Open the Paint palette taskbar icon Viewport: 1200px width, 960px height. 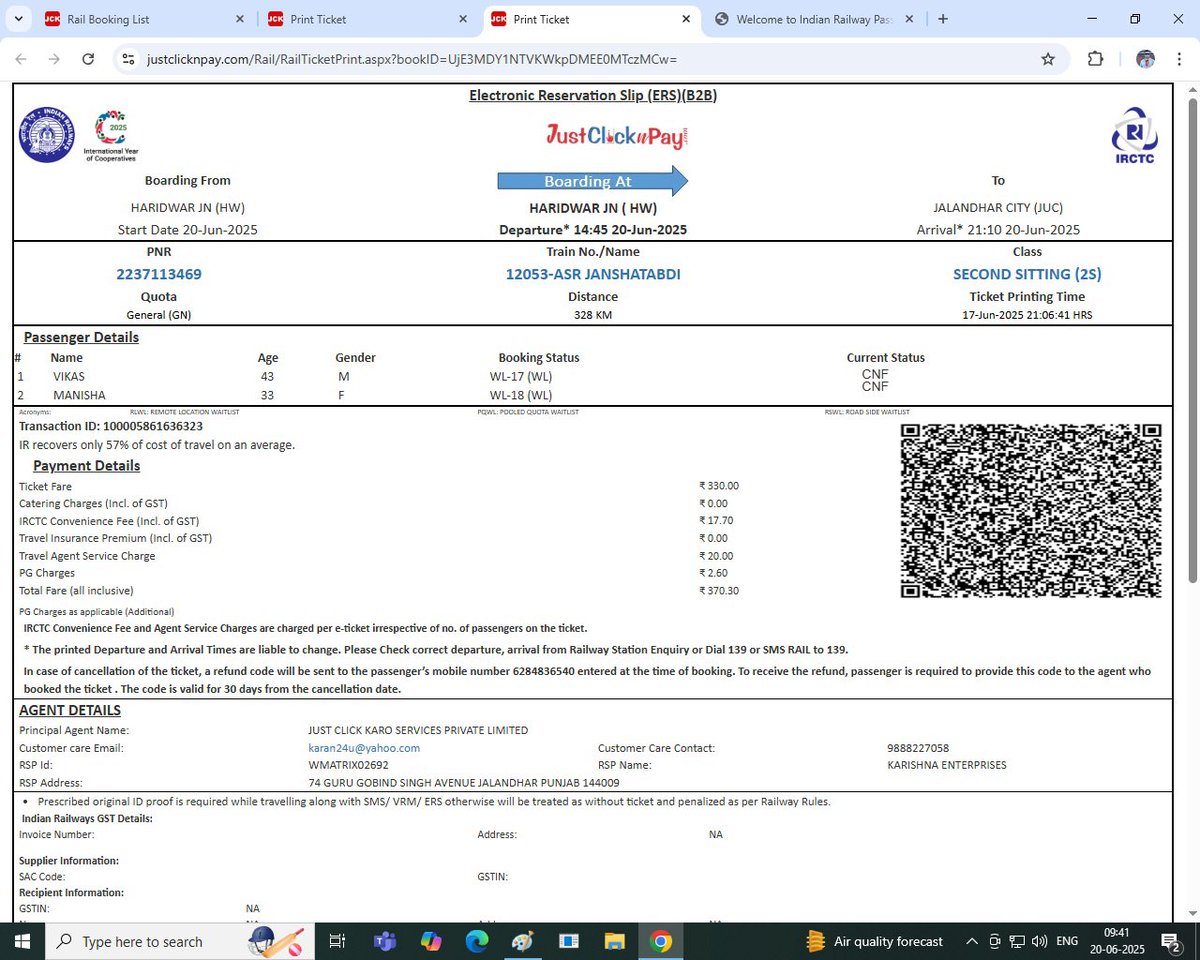tap(523, 941)
